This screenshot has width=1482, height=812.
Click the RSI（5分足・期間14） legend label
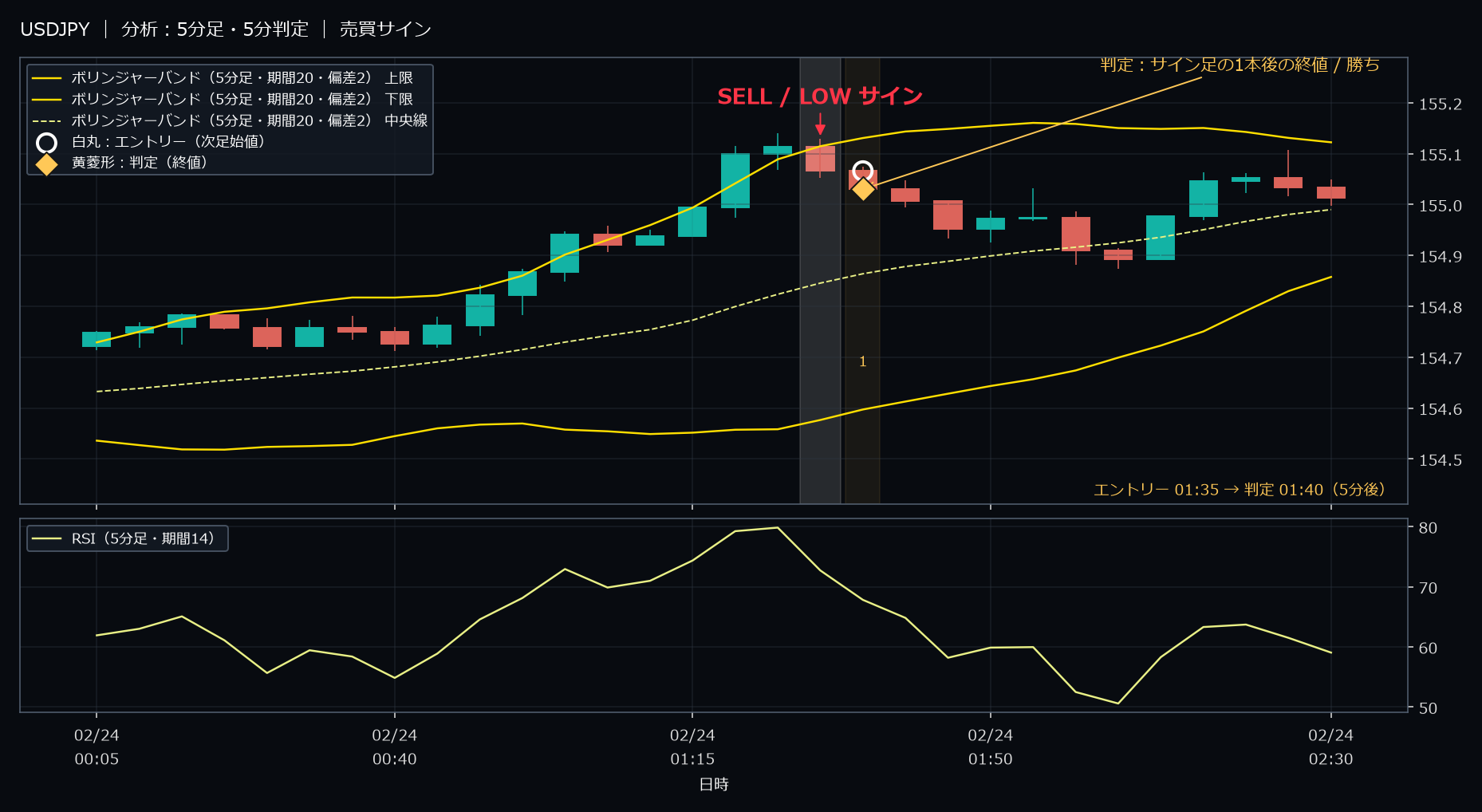click(x=143, y=539)
